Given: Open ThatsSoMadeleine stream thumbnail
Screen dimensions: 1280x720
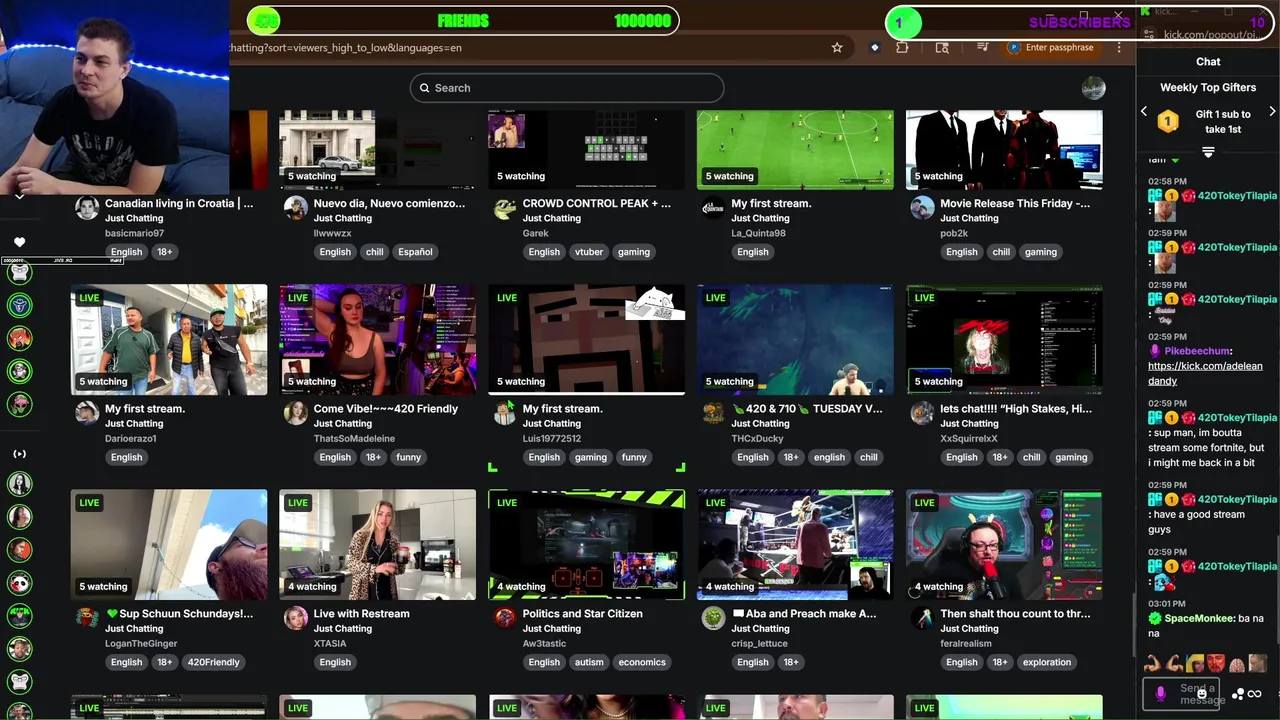Looking at the screenshot, I should click(378, 340).
